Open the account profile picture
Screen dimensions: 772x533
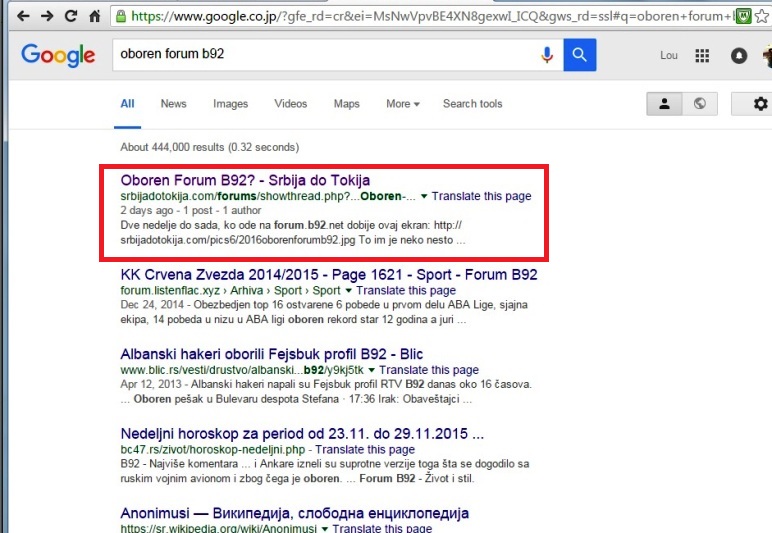(x=767, y=55)
